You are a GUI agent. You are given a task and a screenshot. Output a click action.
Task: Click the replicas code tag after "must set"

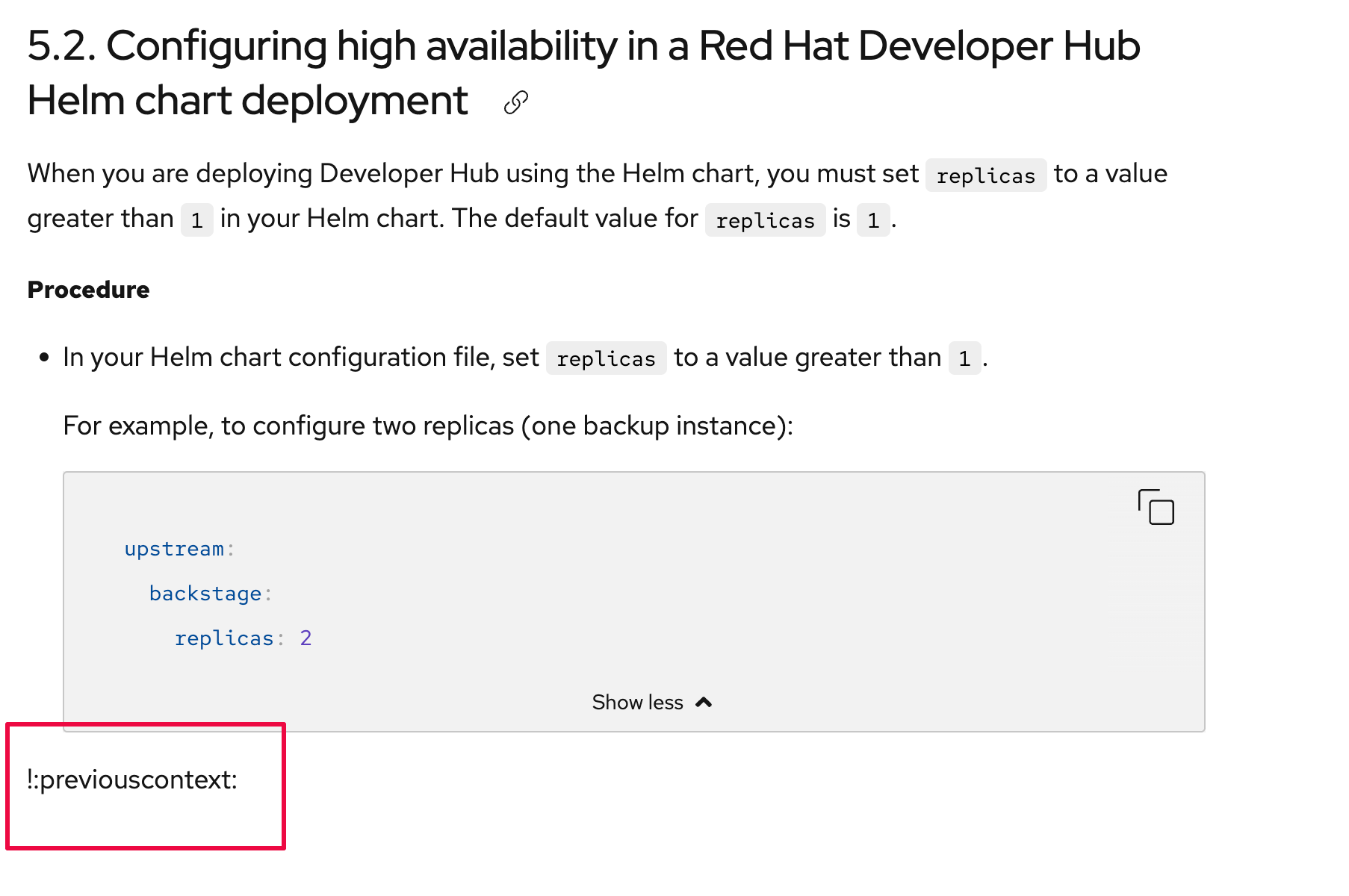tap(985, 176)
